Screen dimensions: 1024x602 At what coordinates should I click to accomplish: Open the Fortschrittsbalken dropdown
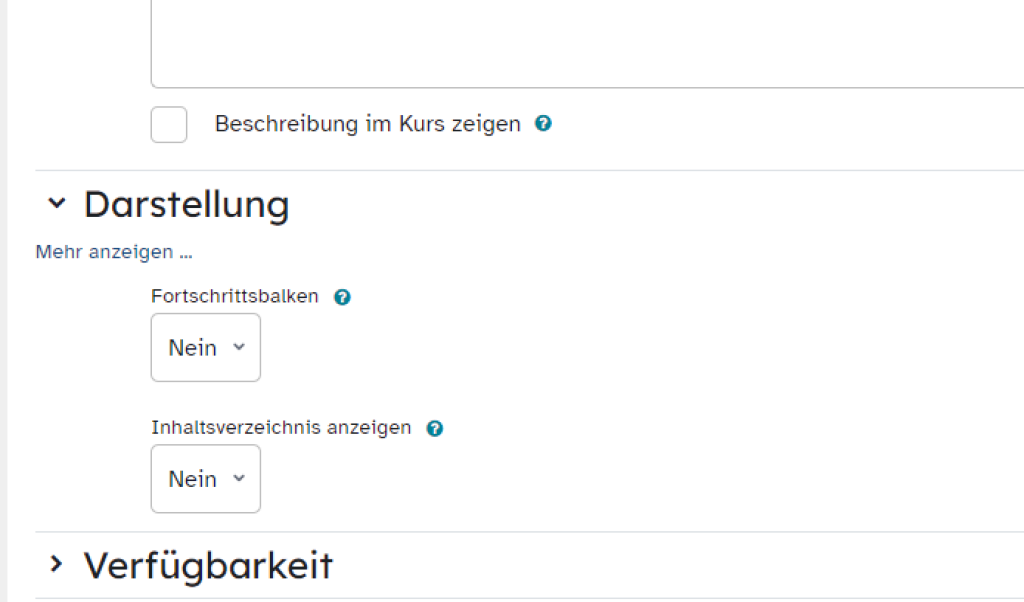206,348
